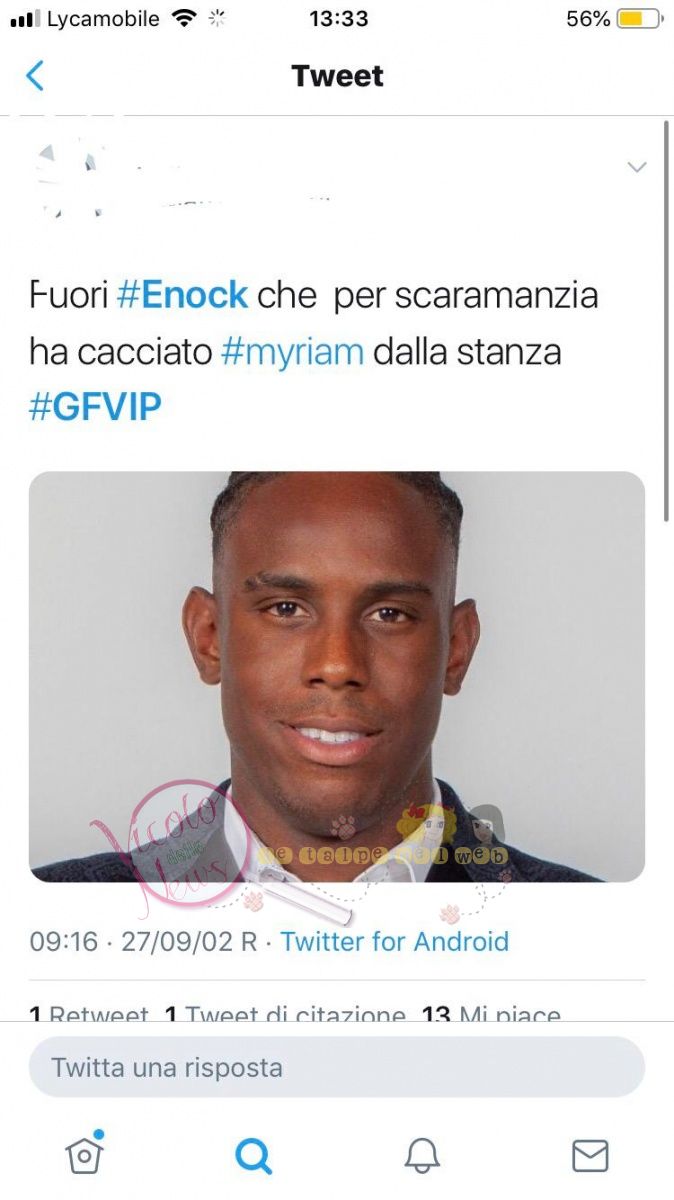The height and width of the screenshot is (1200, 674).
Task: Tap the cellular signal bars icon
Action: click(x=24, y=19)
